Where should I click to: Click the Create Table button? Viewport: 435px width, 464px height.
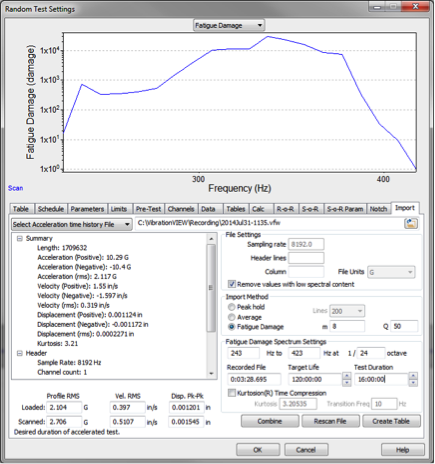click(x=391, y=421)
